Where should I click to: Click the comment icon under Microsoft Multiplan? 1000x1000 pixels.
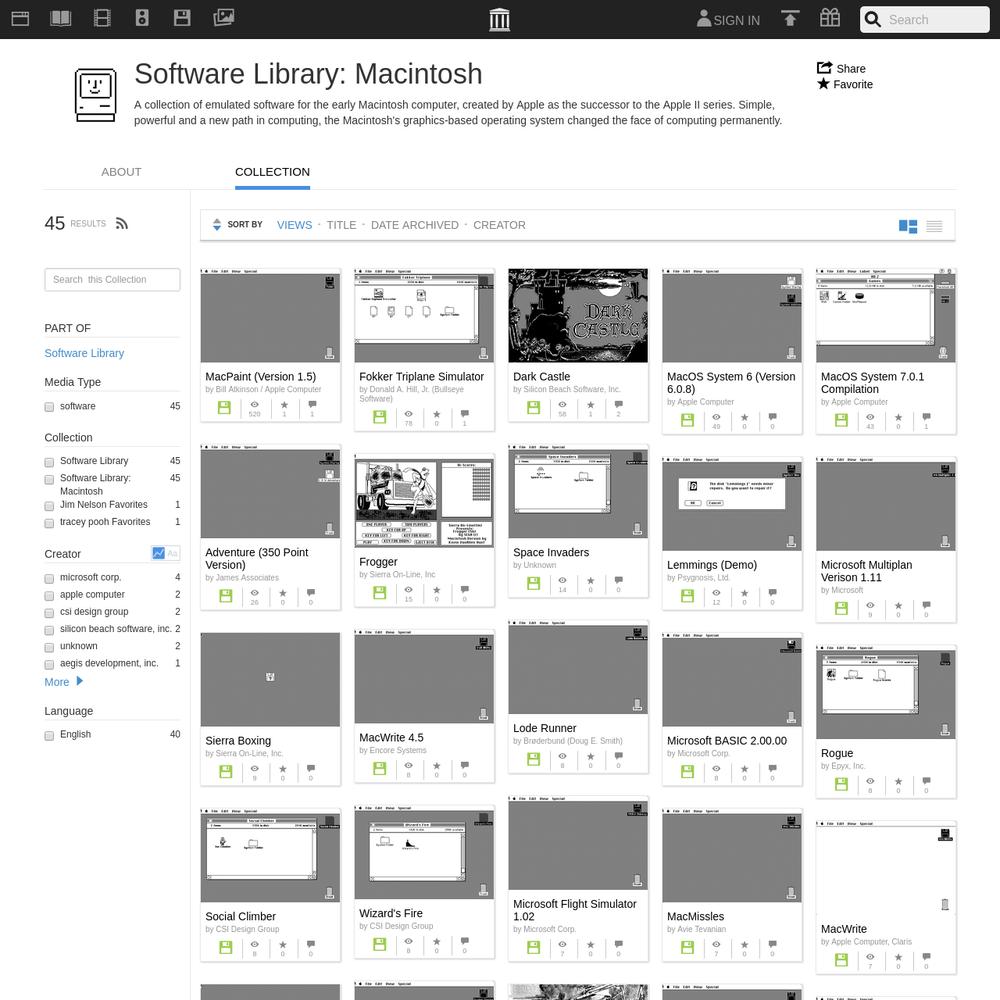[x=926, y=605]
